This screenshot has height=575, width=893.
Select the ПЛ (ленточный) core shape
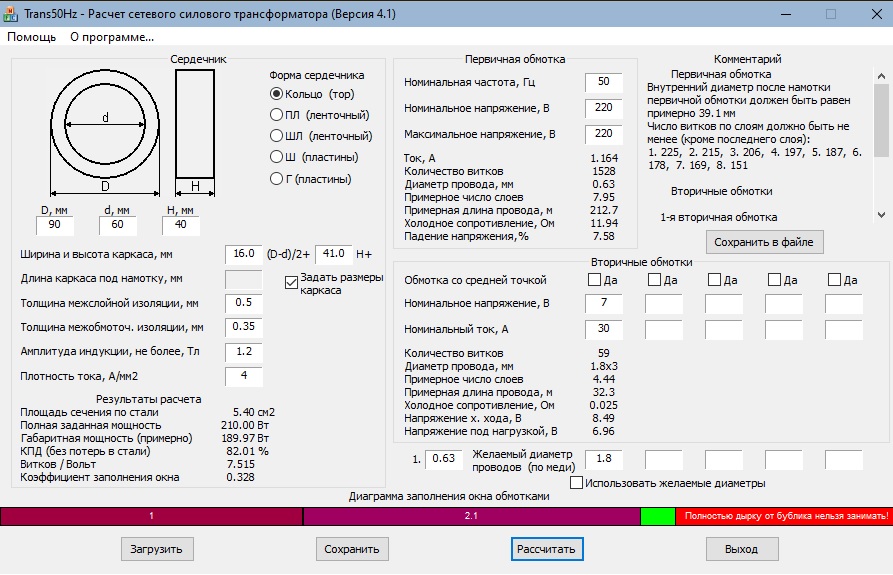(277, 115)
